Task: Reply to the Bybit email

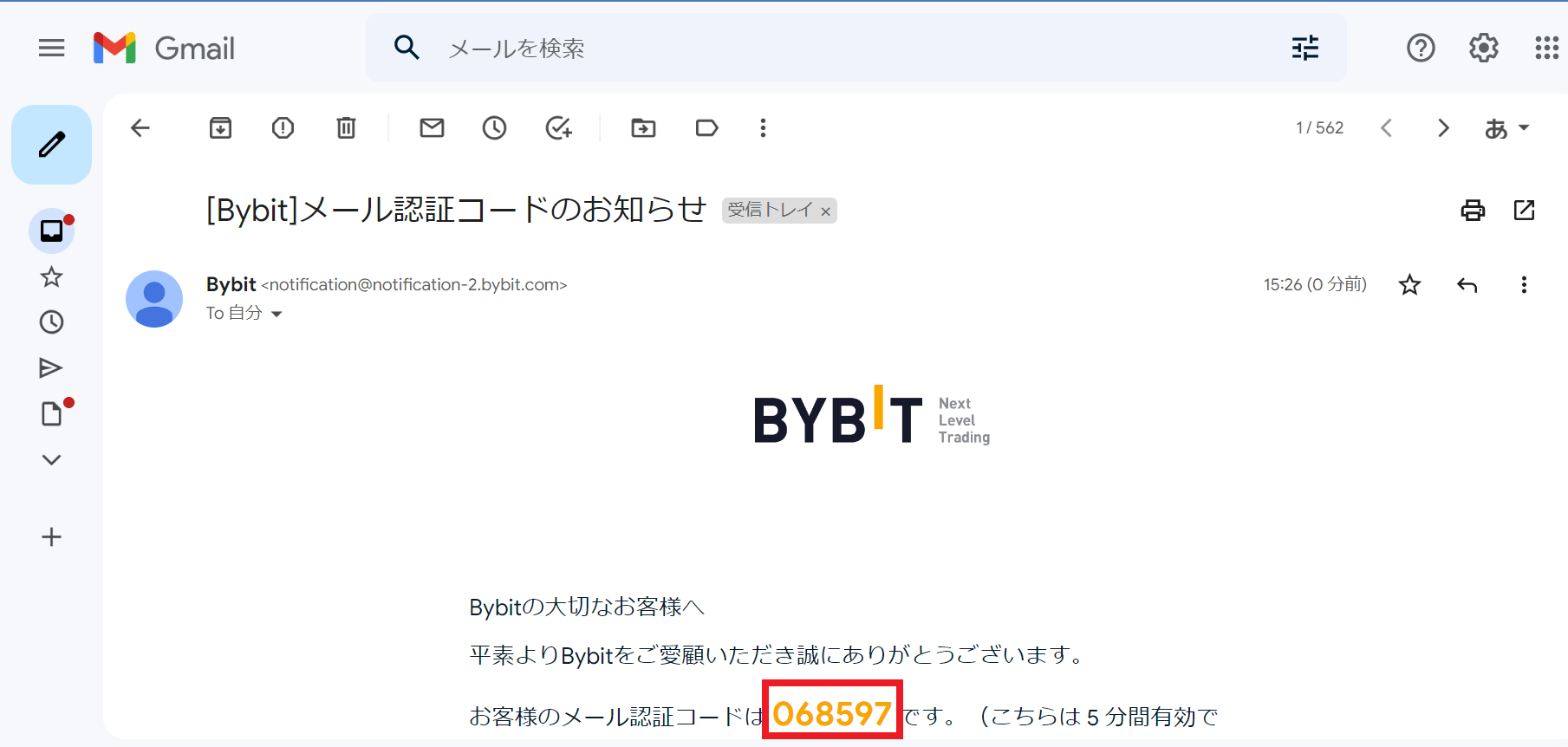Action: (1467, 285)
